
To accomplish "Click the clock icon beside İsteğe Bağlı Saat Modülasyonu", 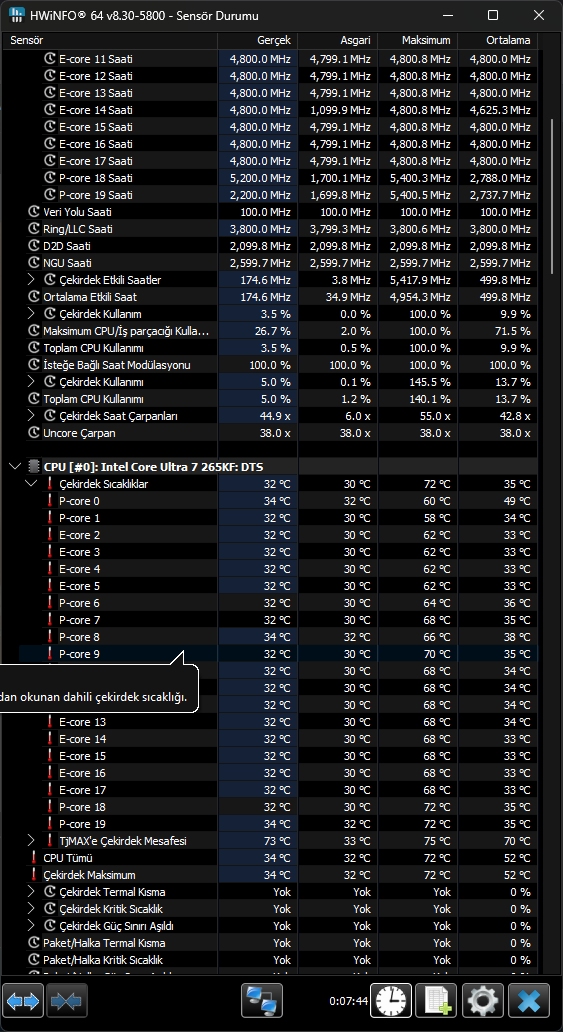I will pos(34,365).
